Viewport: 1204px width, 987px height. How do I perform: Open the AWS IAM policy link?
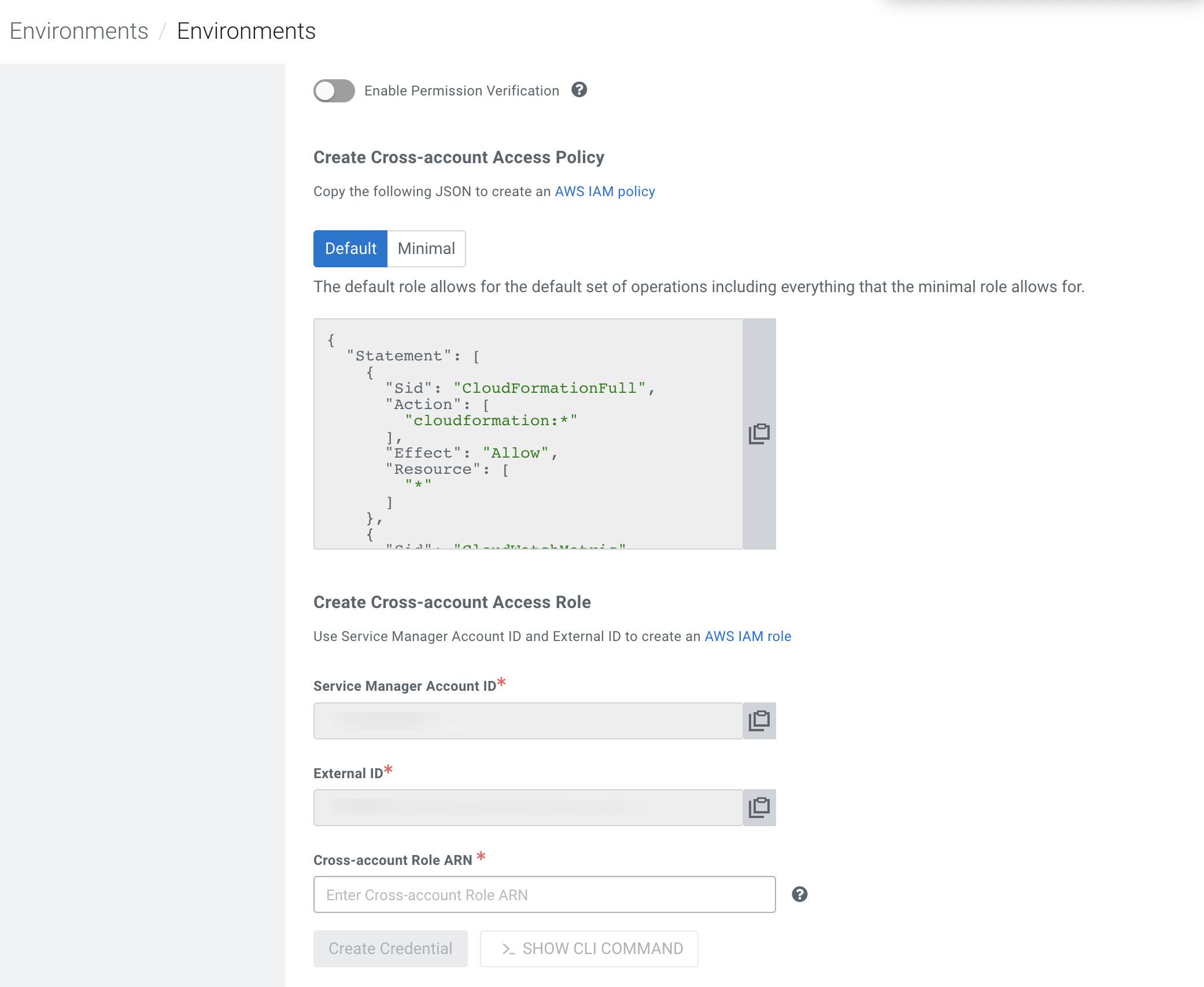[604, 191]
